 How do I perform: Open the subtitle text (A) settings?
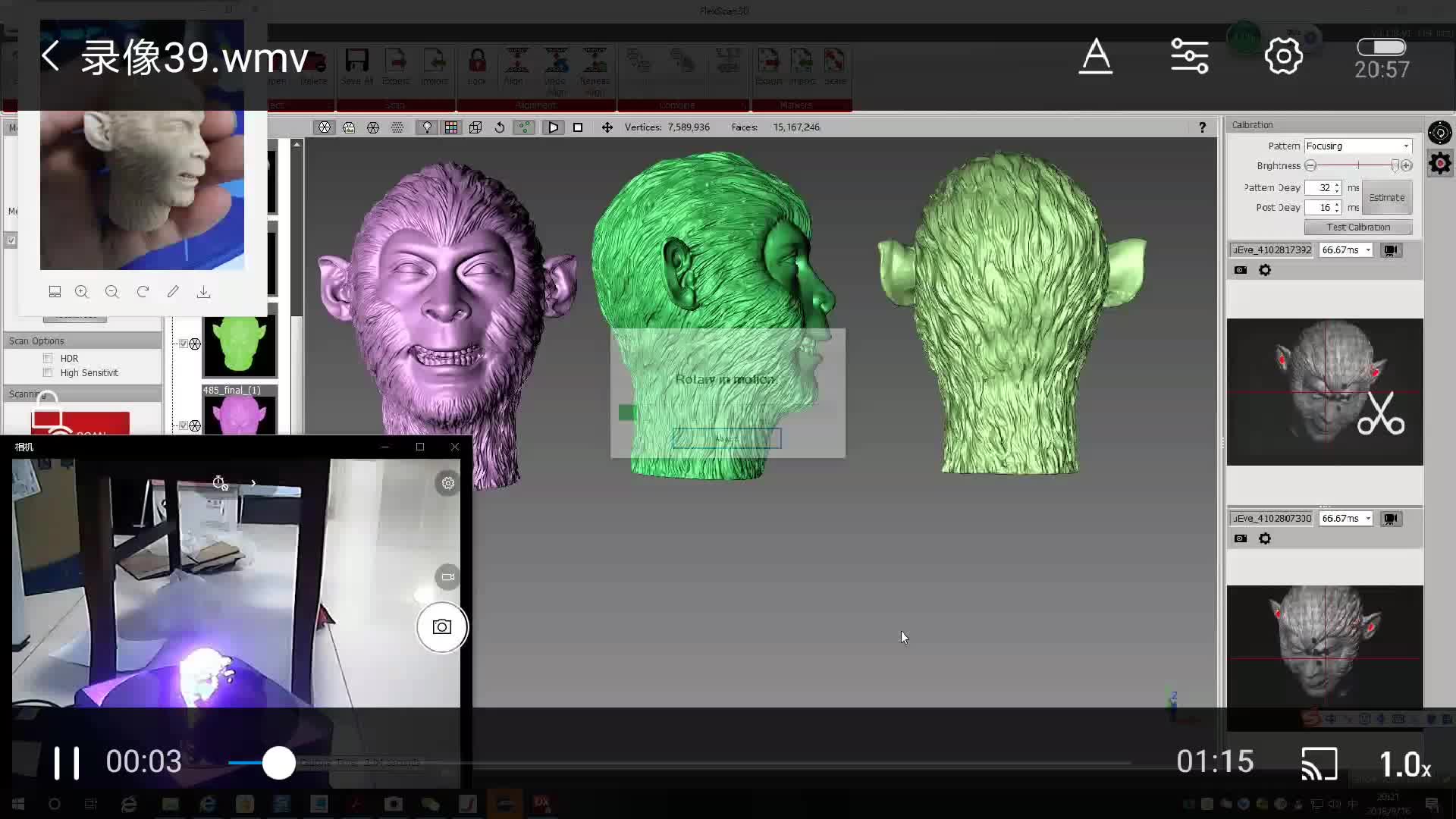click(1096, 56)
